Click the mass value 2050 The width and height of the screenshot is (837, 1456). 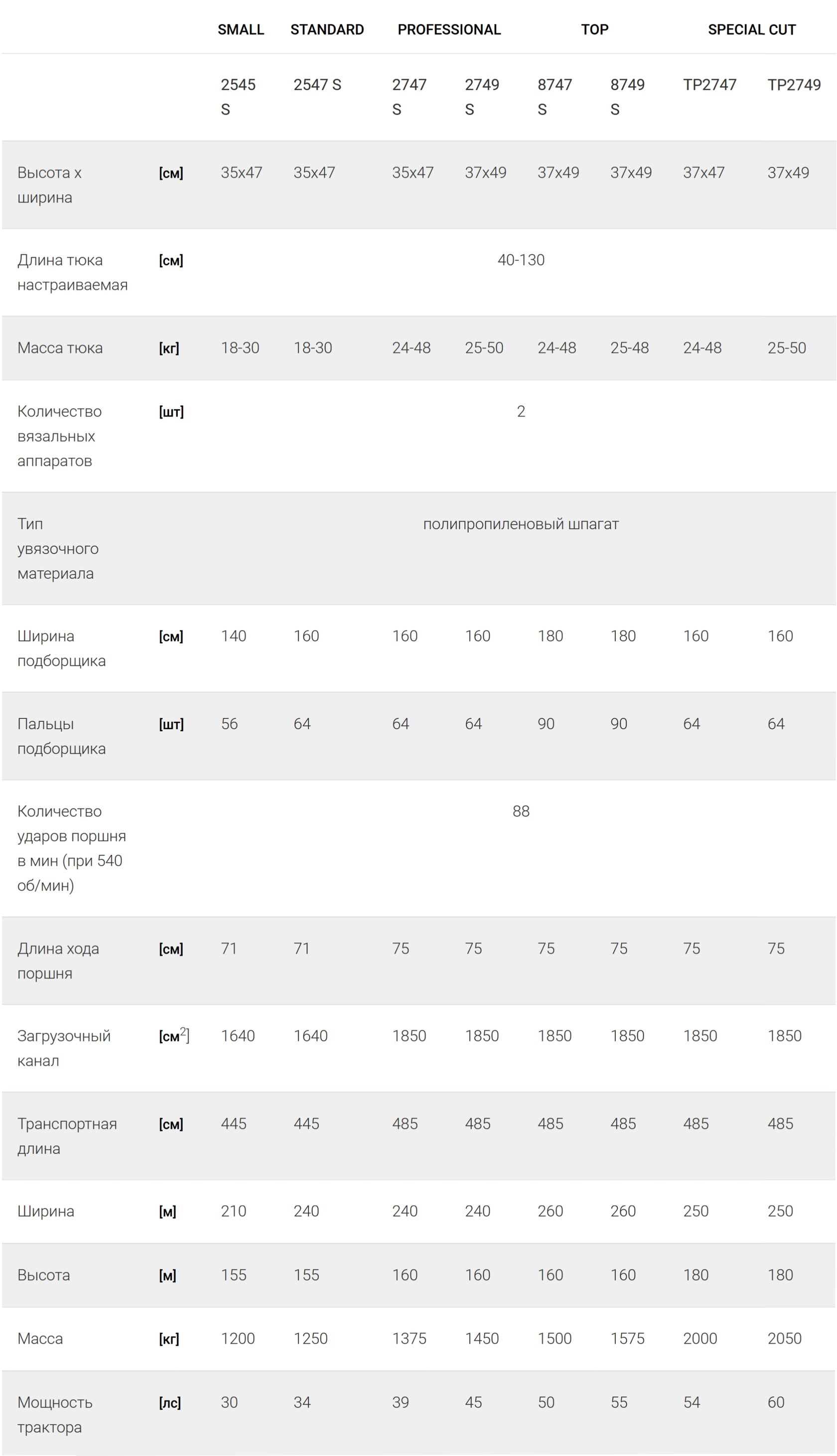pyautogui.click(x=784, y=1339)
